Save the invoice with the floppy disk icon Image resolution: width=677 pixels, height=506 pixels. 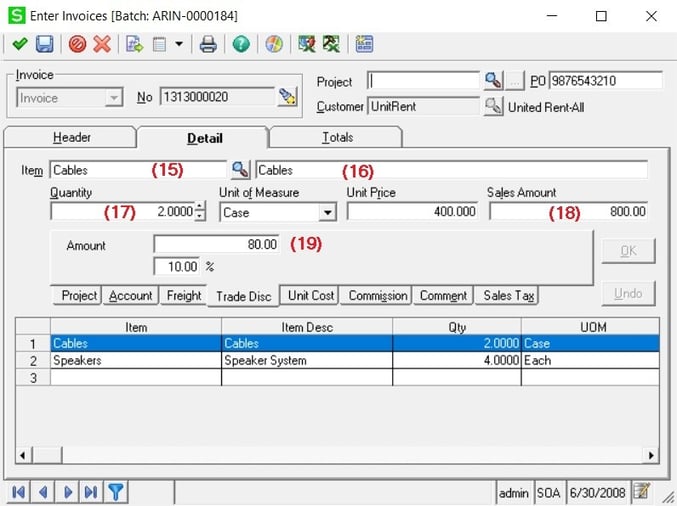click(x=44, y=44)
